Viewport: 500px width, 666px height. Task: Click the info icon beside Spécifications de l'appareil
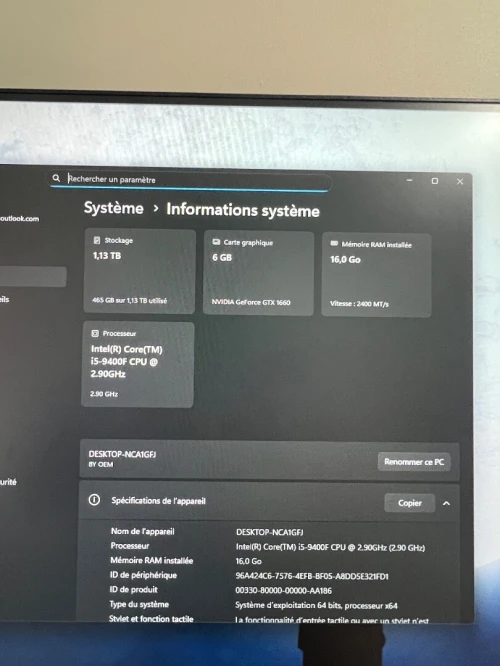[x=94, y=500]
